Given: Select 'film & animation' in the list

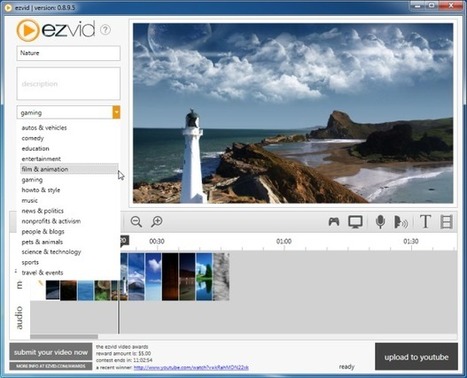Looking at the screenshot, I should (x=69, y=169).
